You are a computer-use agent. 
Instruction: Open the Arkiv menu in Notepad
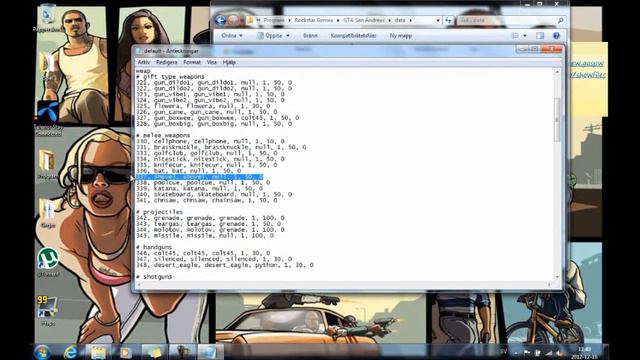(144, 62)
